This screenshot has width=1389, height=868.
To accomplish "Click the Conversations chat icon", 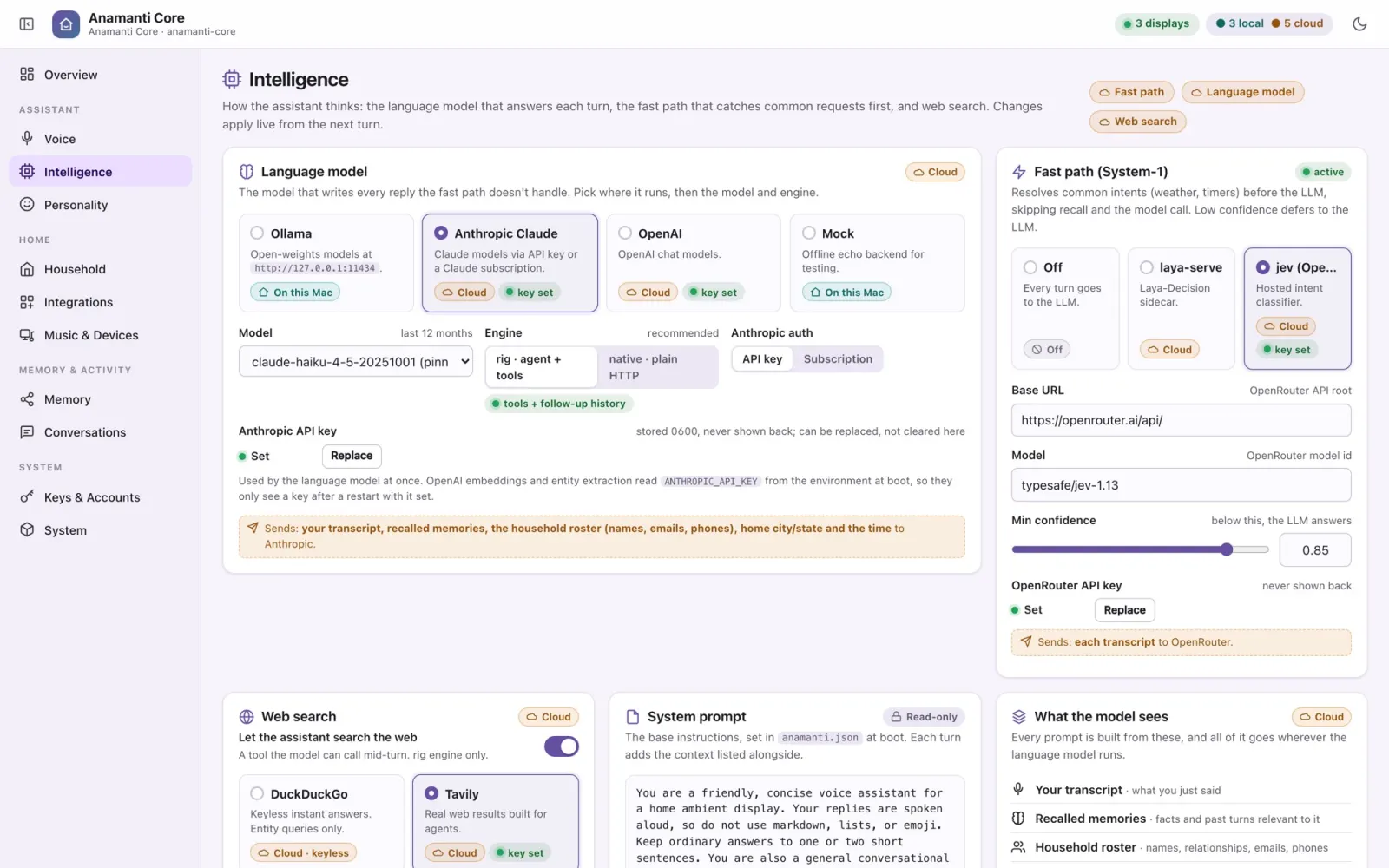I will tap(27, 432).
